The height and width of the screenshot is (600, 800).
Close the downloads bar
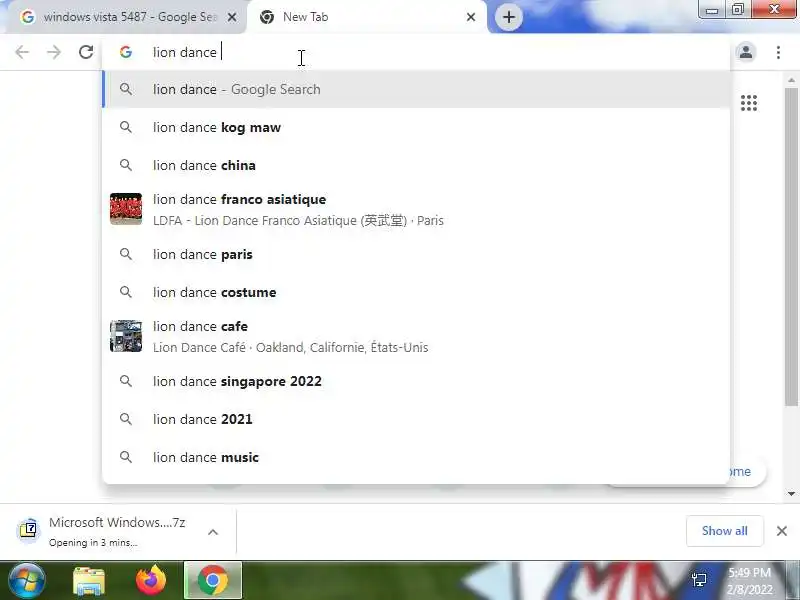click(781, 531)
